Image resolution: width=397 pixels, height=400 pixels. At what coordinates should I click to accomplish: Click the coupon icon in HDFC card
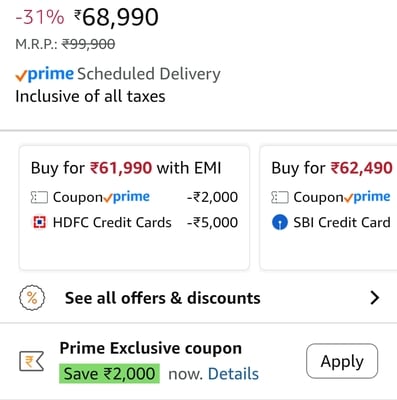click(x=39, y=197)
